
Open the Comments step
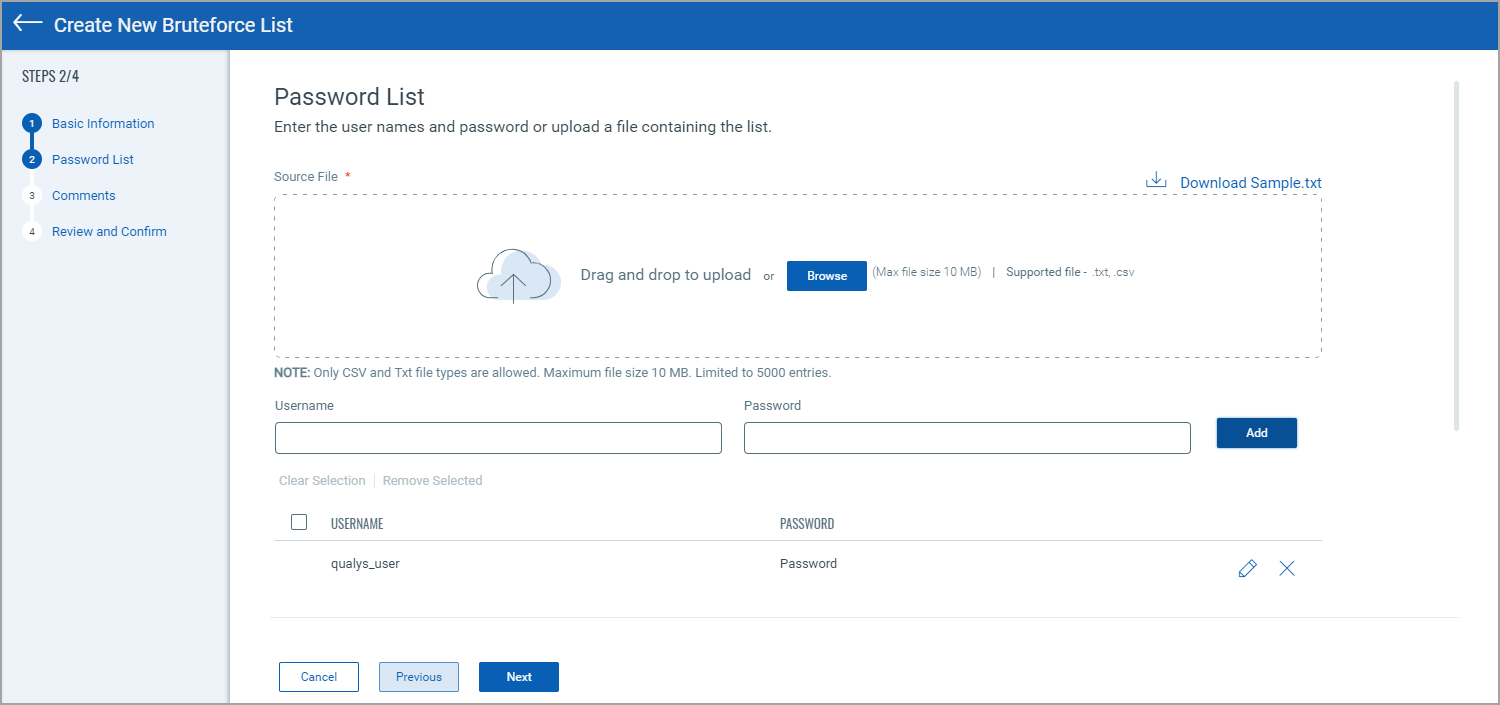pos(84,196)
